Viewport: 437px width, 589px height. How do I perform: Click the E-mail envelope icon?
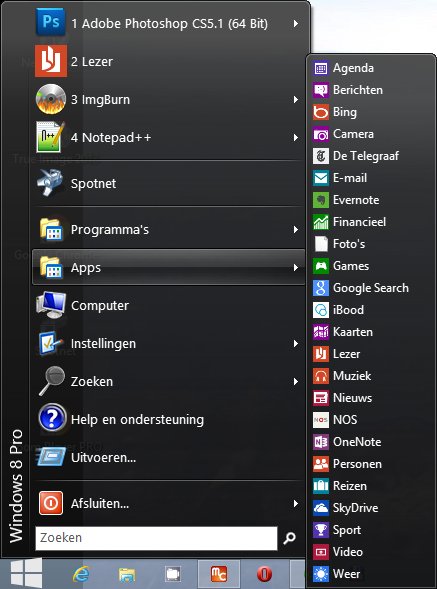click(x=321, y=178)
